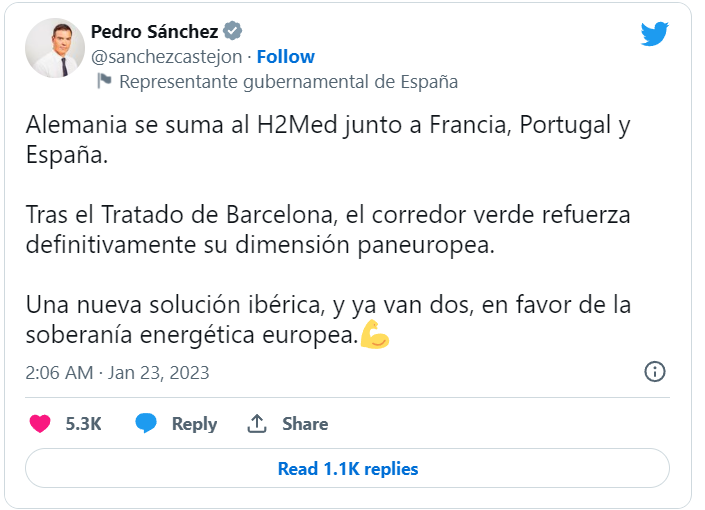The height and width of the screenshot is (510, 705).
Task: Click the government flag icon
Action: tap(103, 82)
